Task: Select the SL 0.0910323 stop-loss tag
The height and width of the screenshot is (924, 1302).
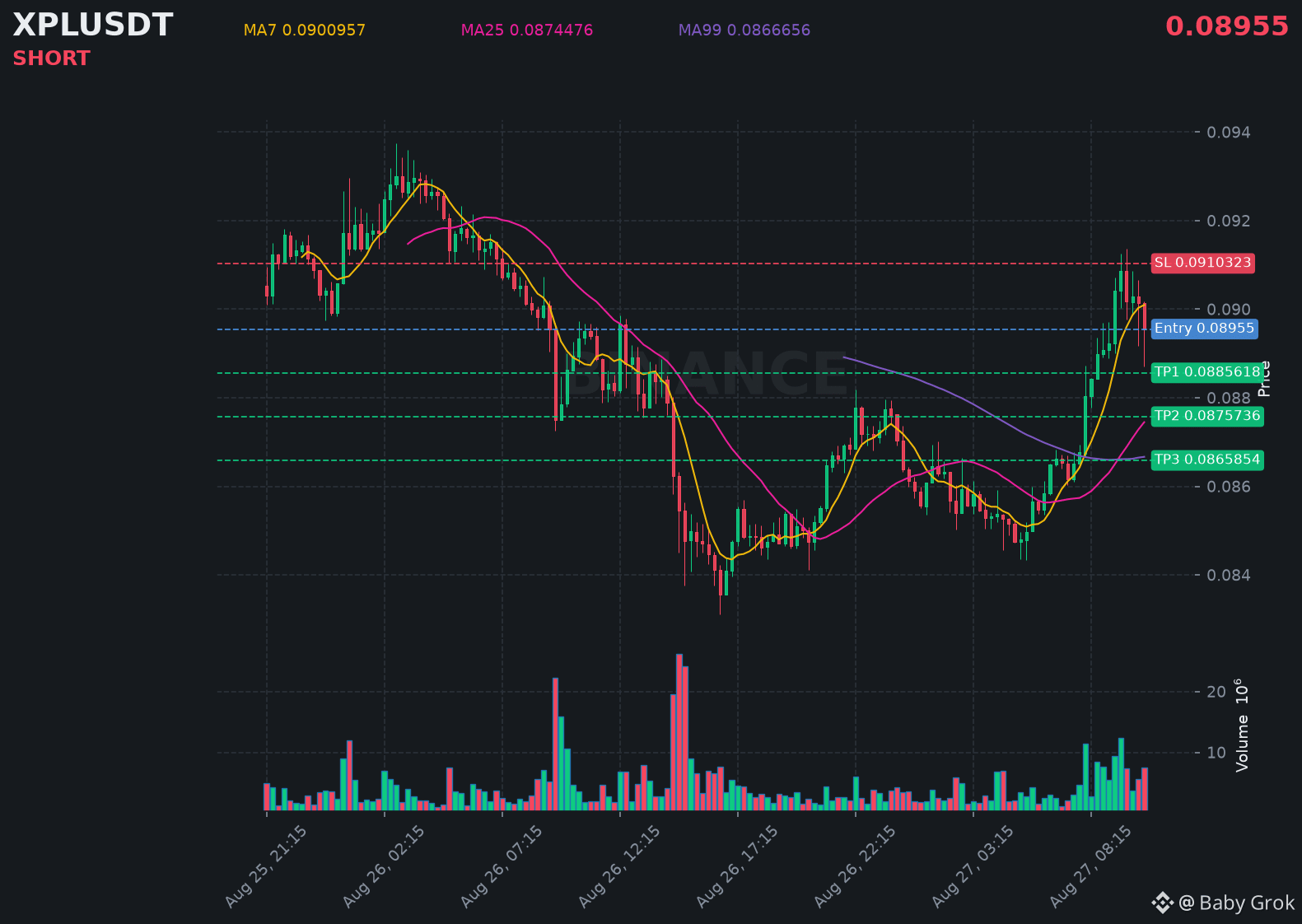Action: [x=1202, y=263]
